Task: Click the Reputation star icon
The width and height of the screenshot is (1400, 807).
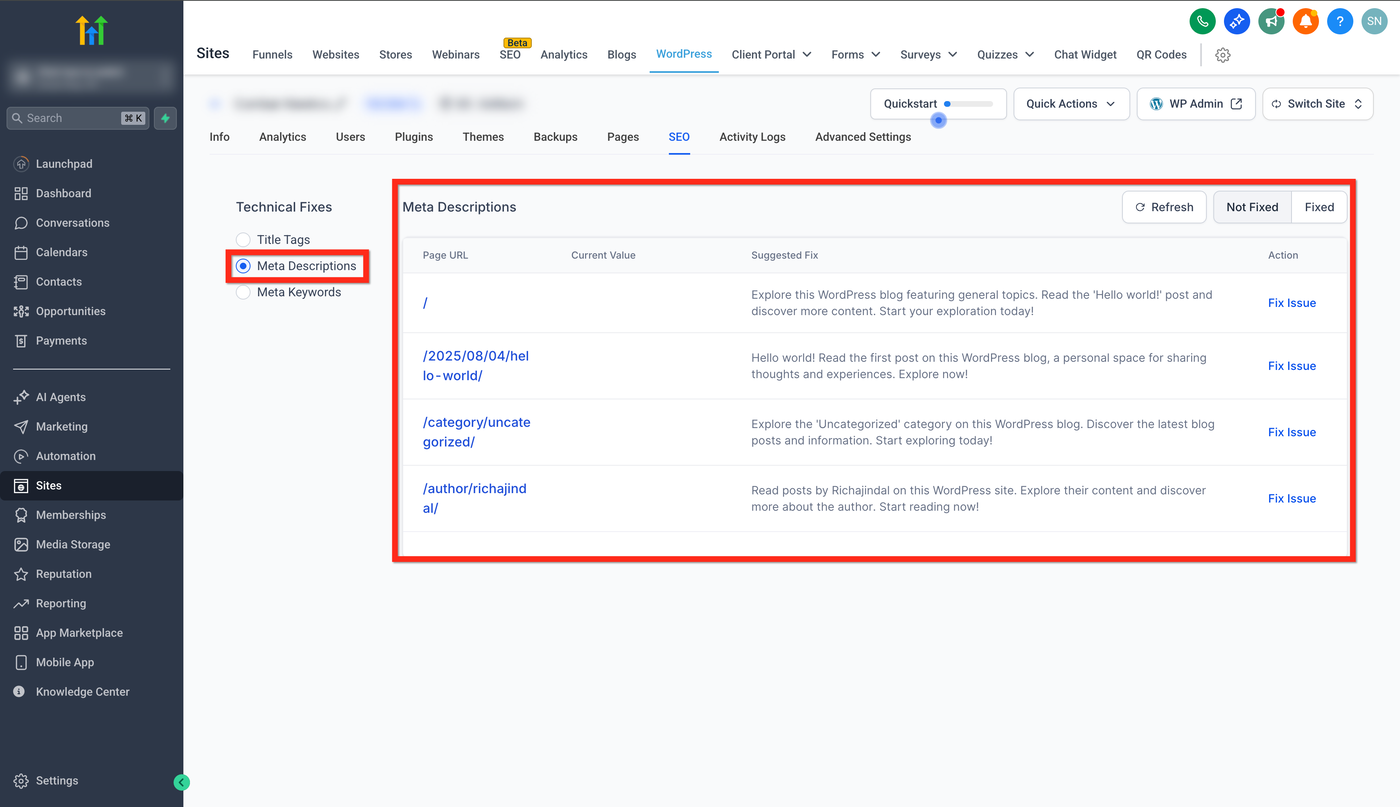Action: [21, 574]
